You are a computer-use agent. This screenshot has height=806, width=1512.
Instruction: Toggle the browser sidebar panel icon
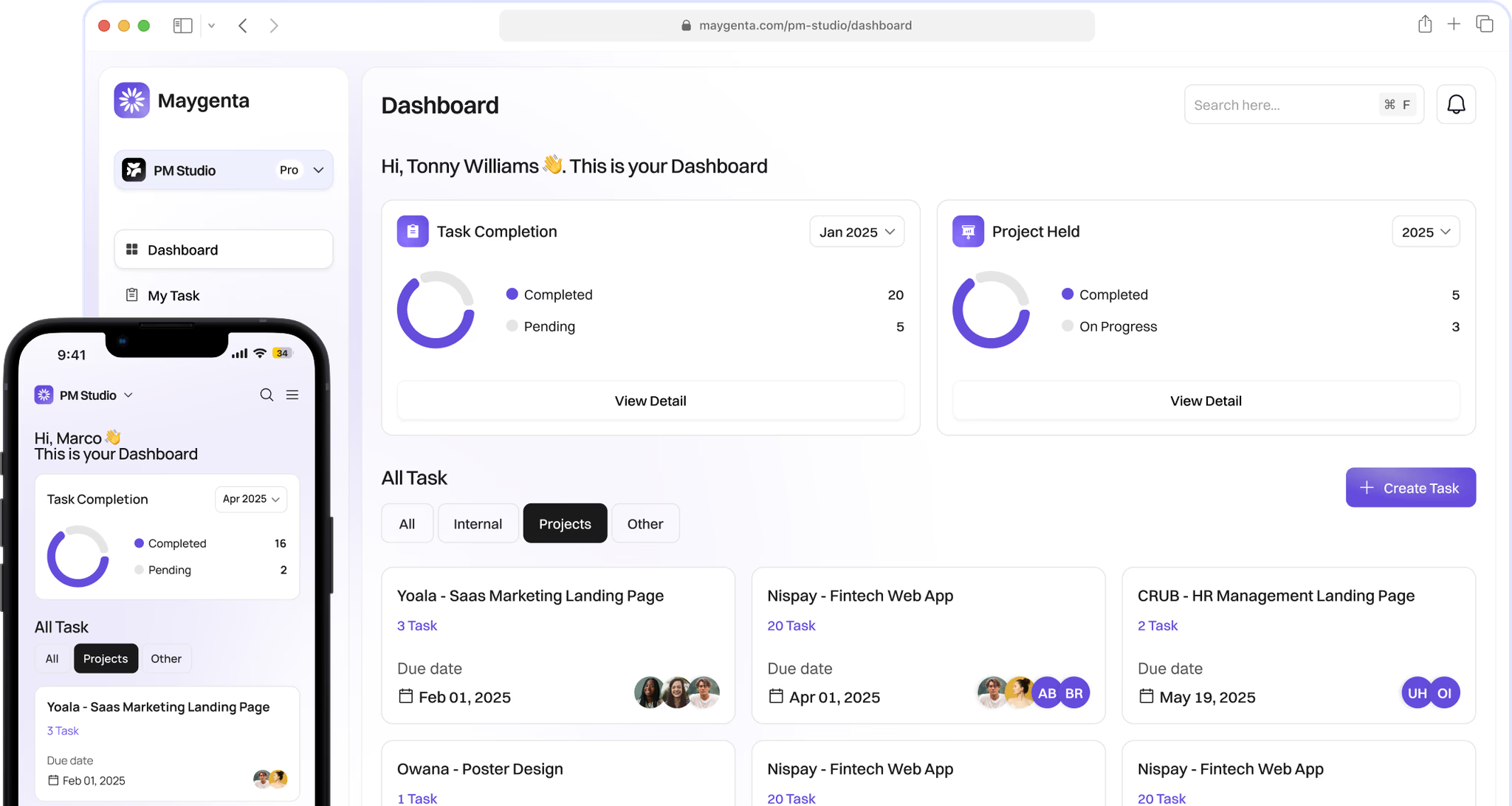(x=182, y=26)
